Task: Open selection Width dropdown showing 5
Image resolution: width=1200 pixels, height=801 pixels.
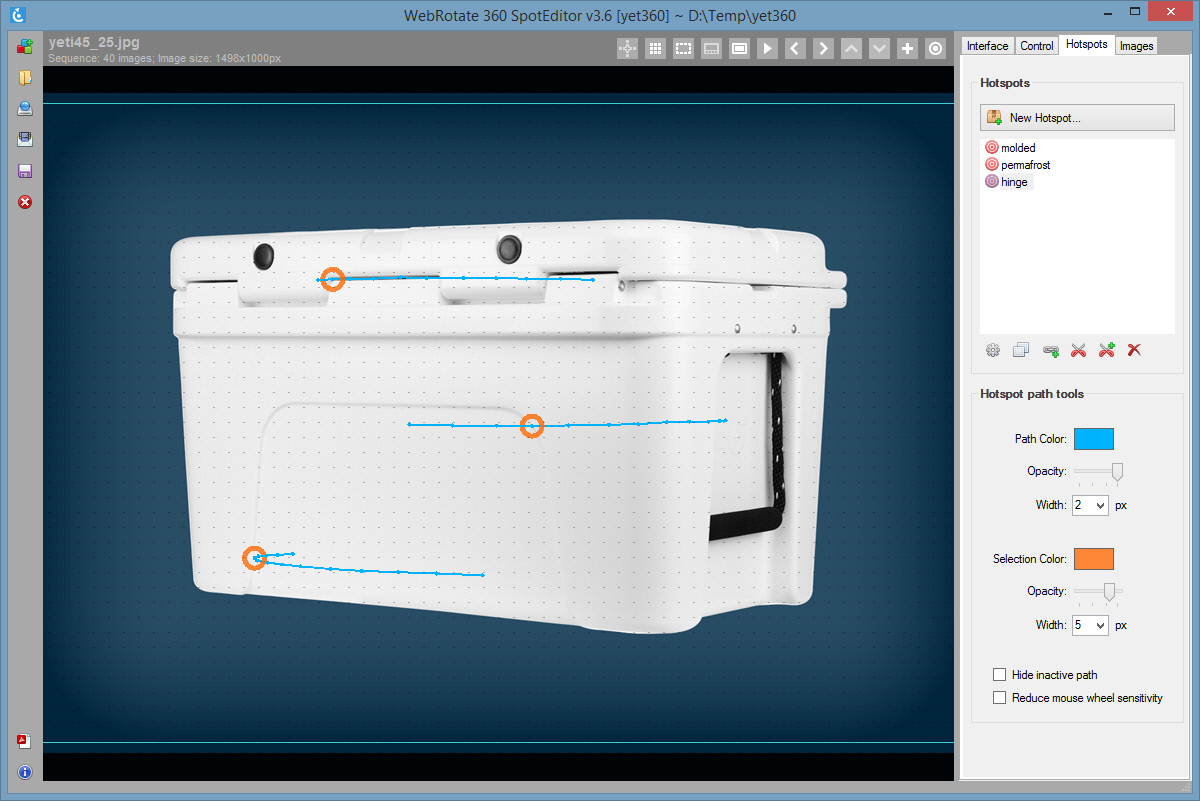Action: point(1090,625)
